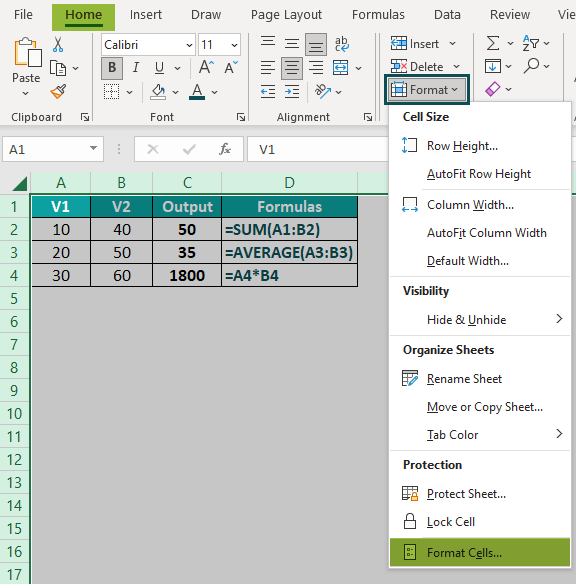Open the File tab
The width and height of the screenshot is (576, 584).
(x=23, y=15)
